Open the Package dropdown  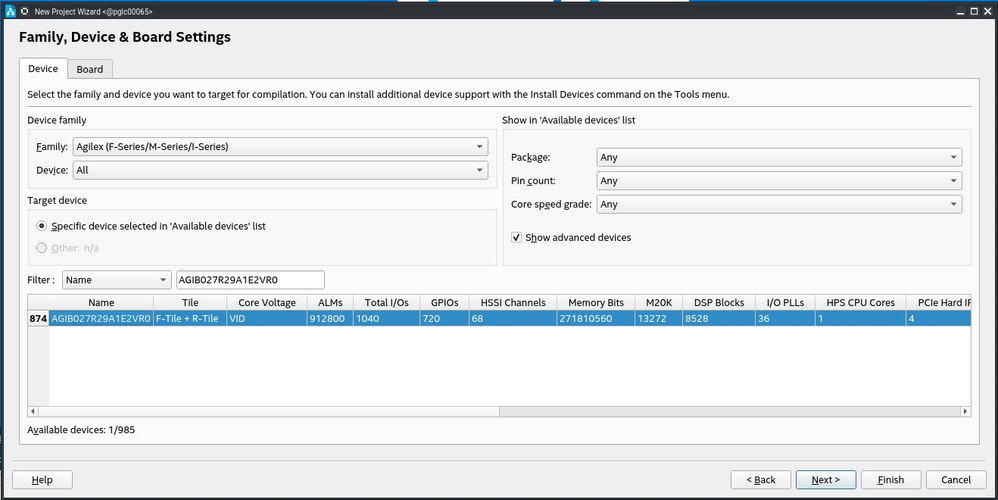coord(779,157)
